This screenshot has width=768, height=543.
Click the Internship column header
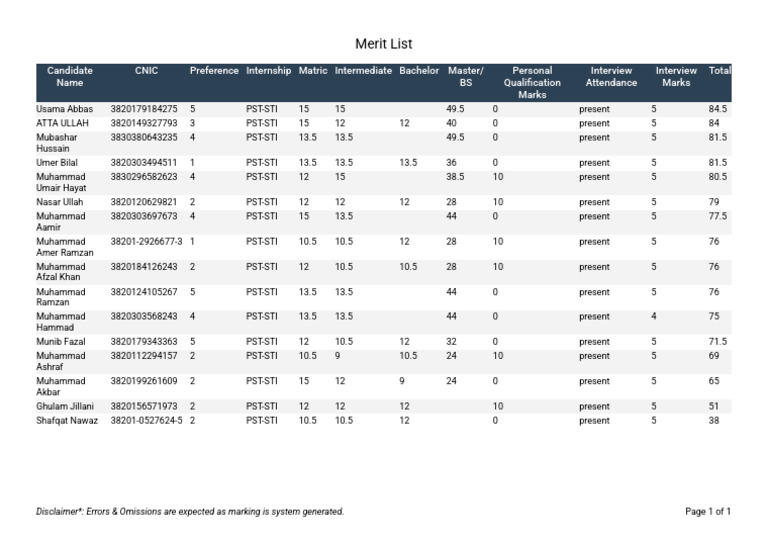[268, 71]
